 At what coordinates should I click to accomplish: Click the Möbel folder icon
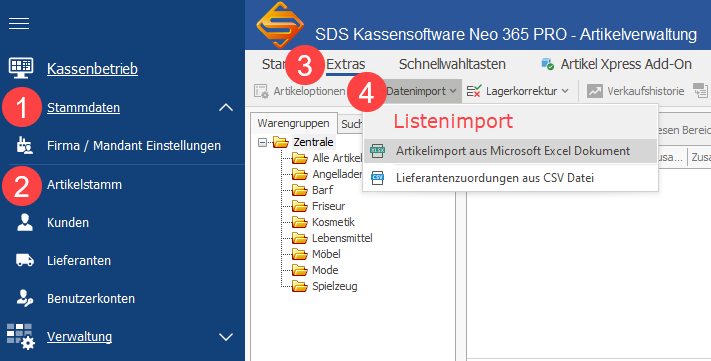click(300, 254)
